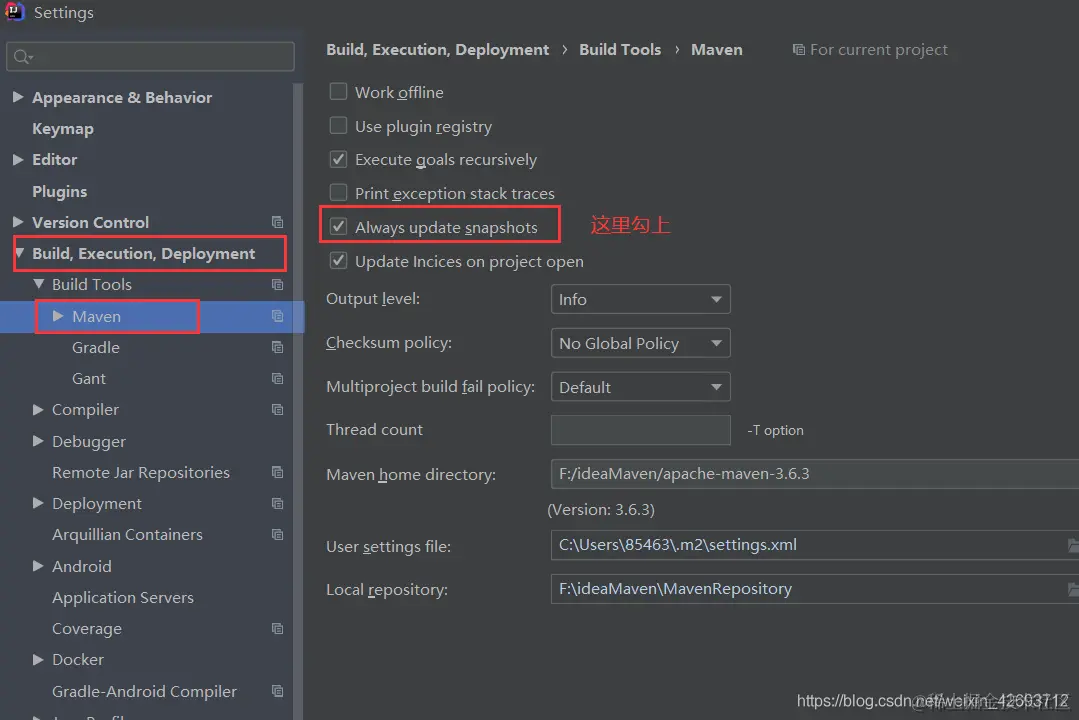Click the Maven breadcrumb label
The width and height of the screenshot is (1079, 720).
click(717, 50)
